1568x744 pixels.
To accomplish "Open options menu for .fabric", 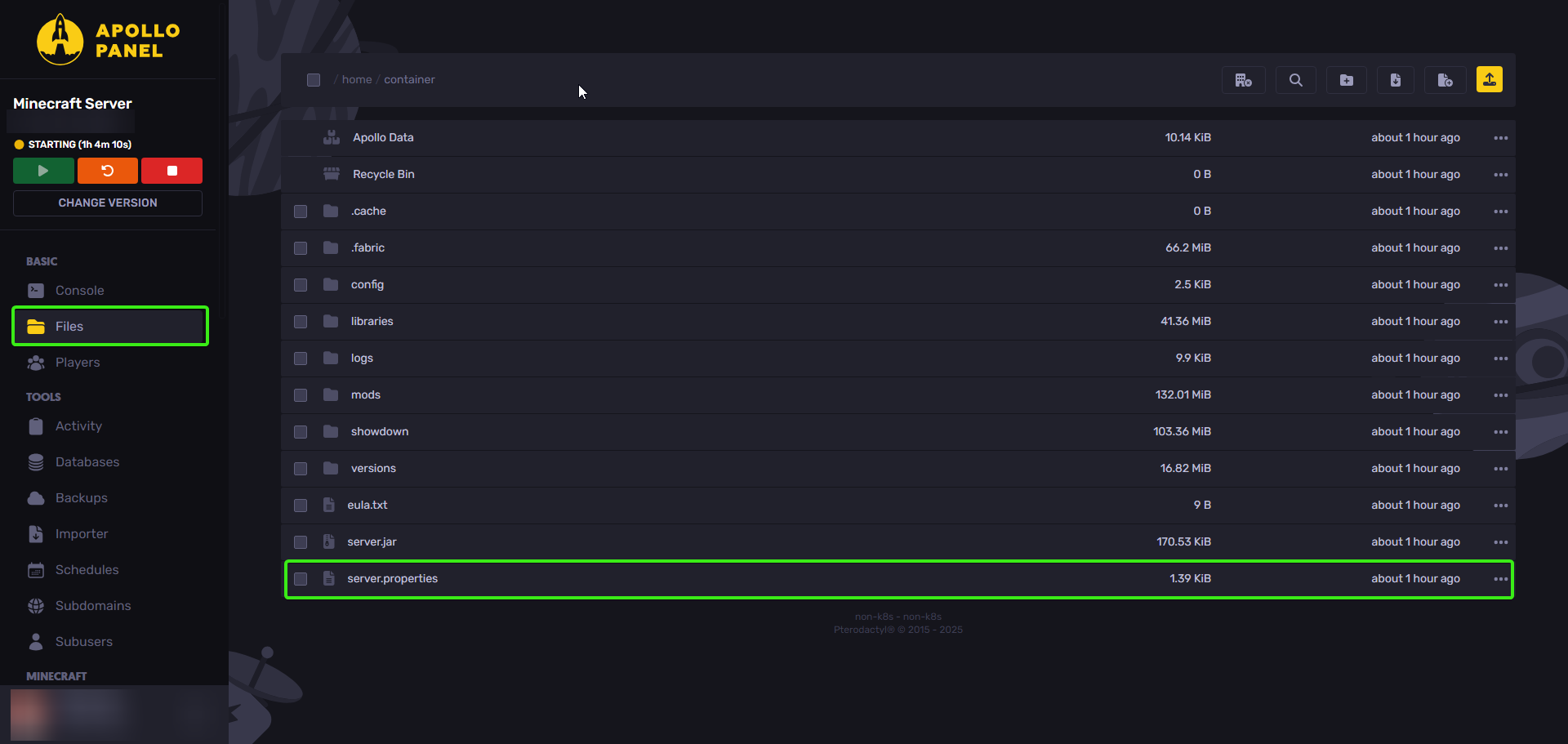I will pos(1500,248).
